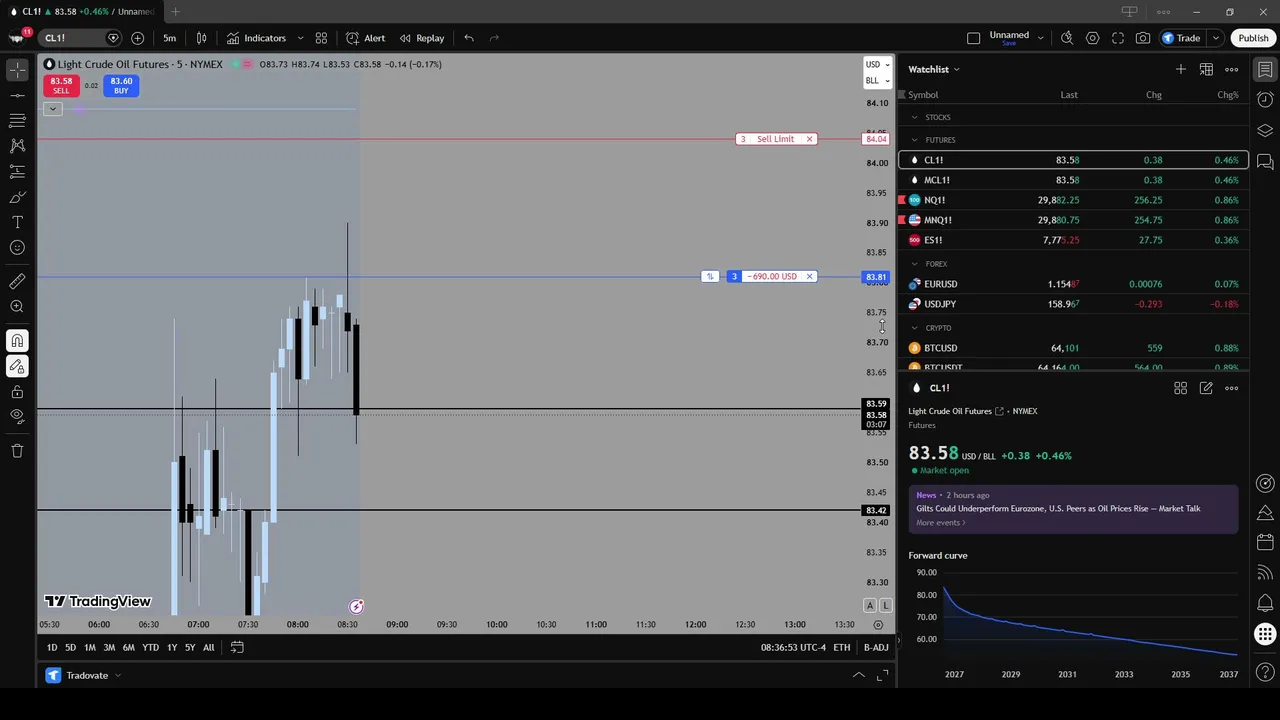Click the BUY 83.60 button
Image resolution: width=1280 pixels, height=720 pixels.
121,86
